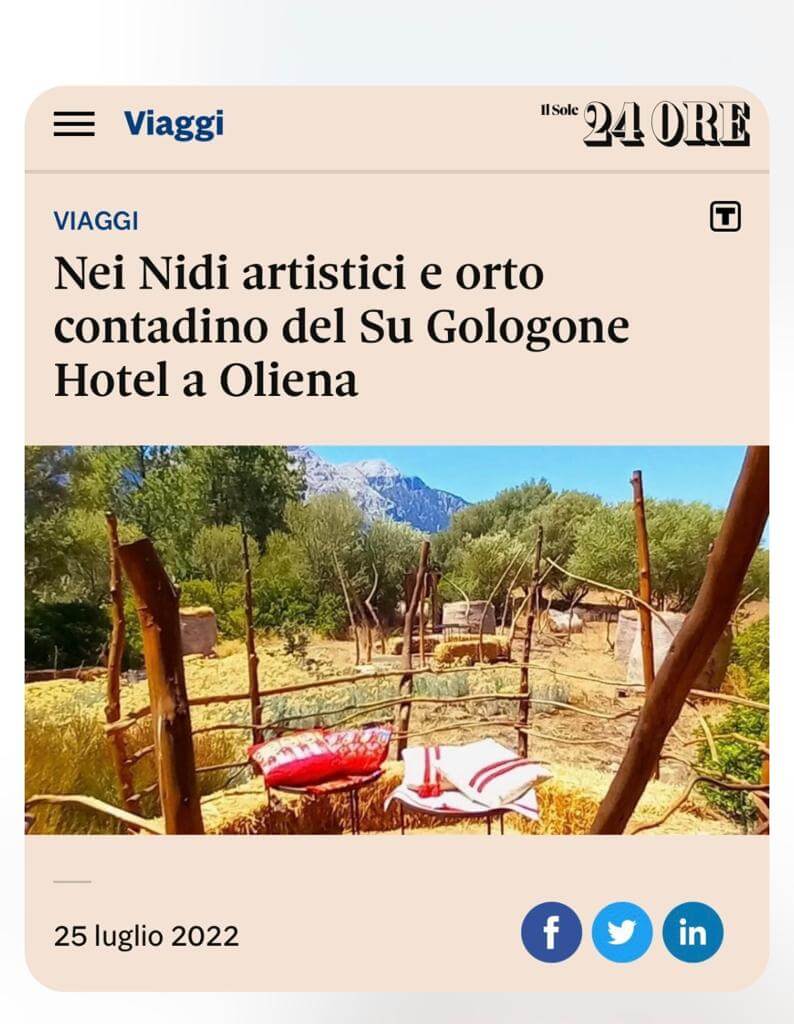Open the blue VIAGGI category label

pyautogui.click(x=96, y=221)
